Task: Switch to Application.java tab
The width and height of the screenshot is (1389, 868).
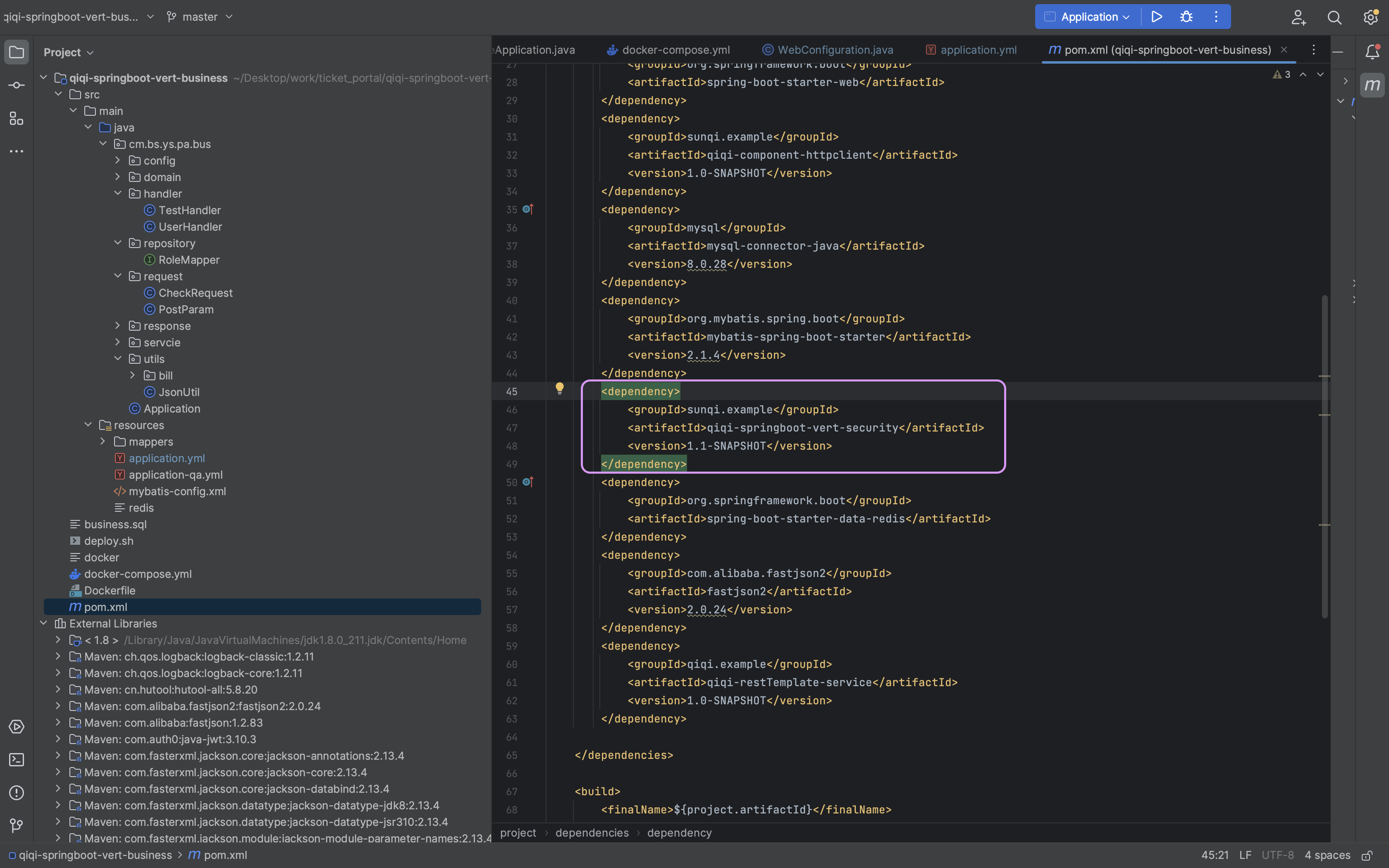Action: [x=534, y=50]
